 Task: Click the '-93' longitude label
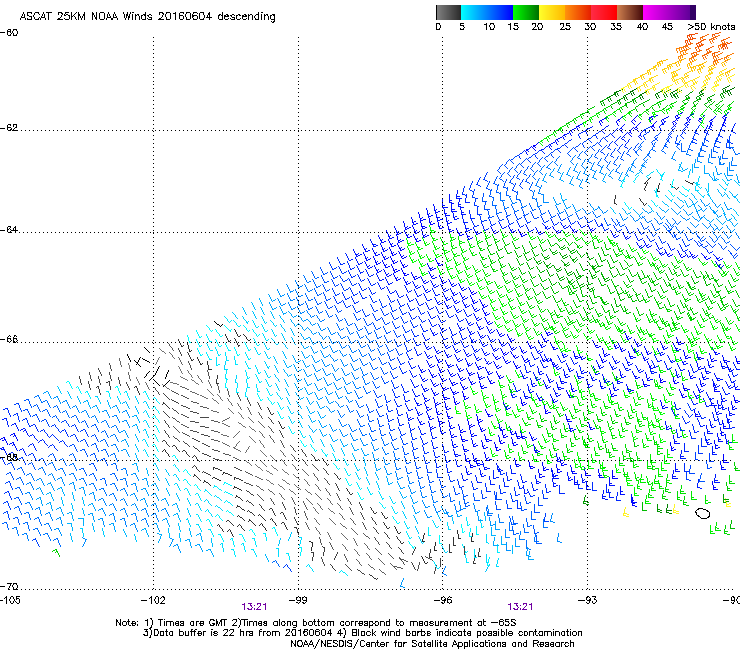tap(588, 600)
